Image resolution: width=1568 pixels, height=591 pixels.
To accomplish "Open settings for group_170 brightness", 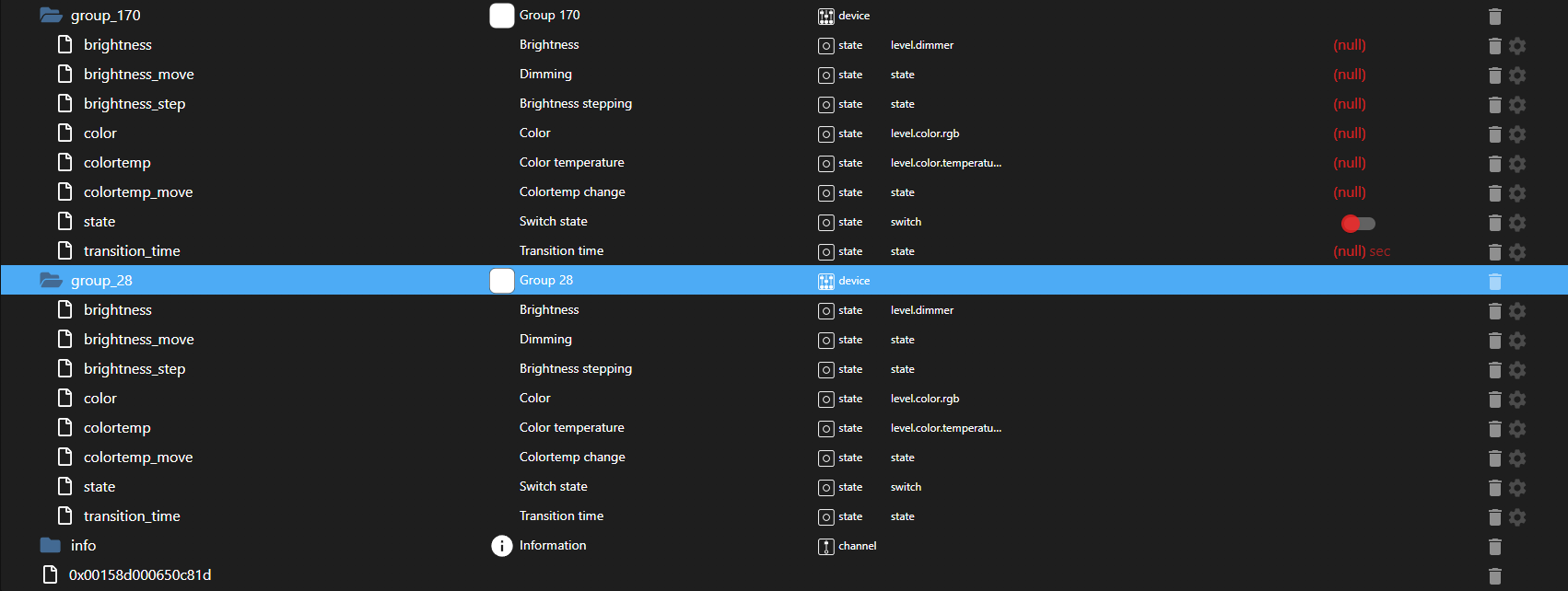I will (1517, 45).
